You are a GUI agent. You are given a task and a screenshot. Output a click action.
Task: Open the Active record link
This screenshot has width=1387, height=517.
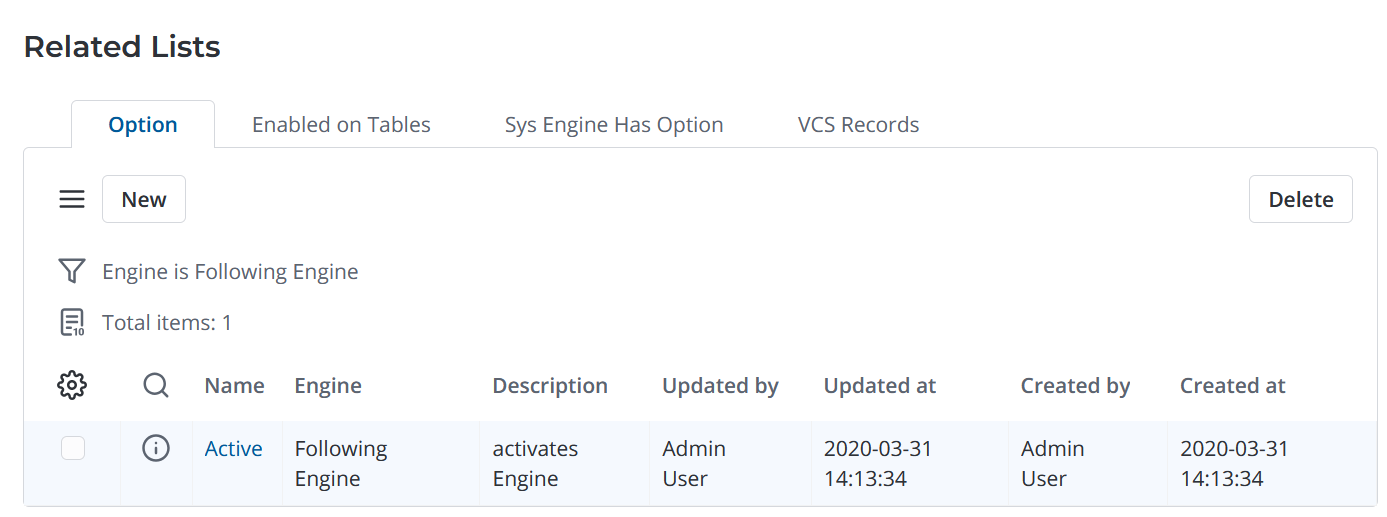pyautogui.click(x=233, y=449)
